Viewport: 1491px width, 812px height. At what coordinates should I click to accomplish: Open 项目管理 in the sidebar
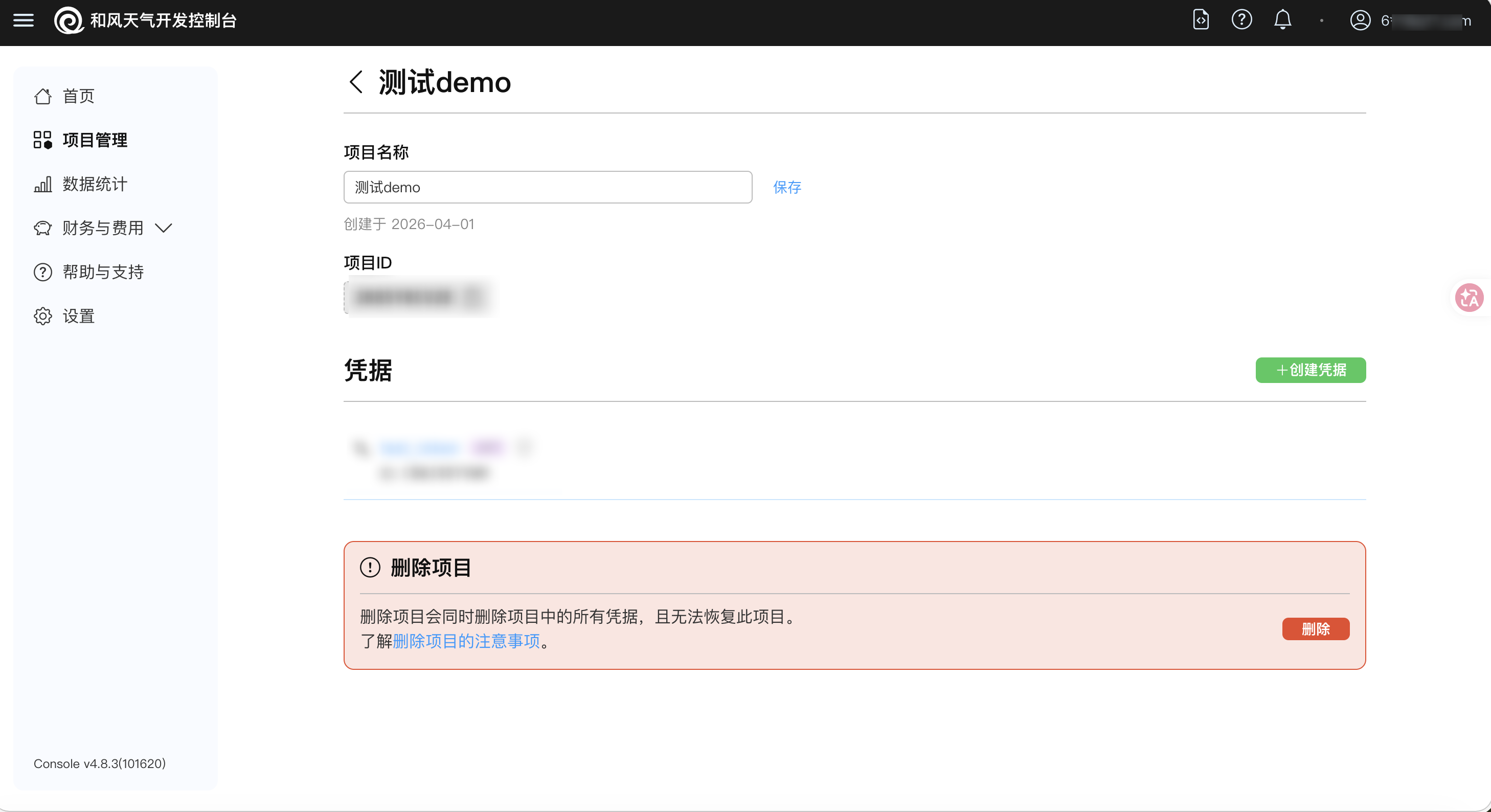[80, 140]
